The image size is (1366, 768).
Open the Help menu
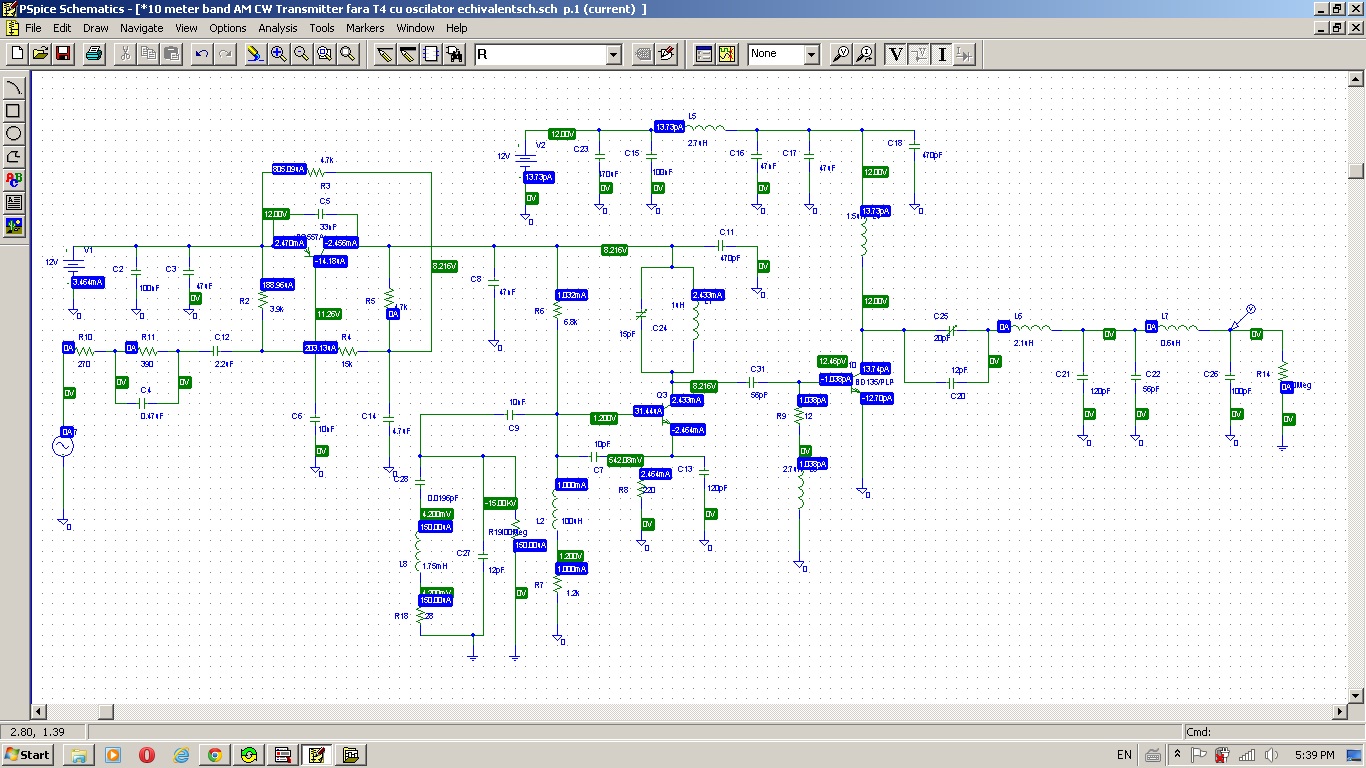pyautogui.click(x=457, y=28)
